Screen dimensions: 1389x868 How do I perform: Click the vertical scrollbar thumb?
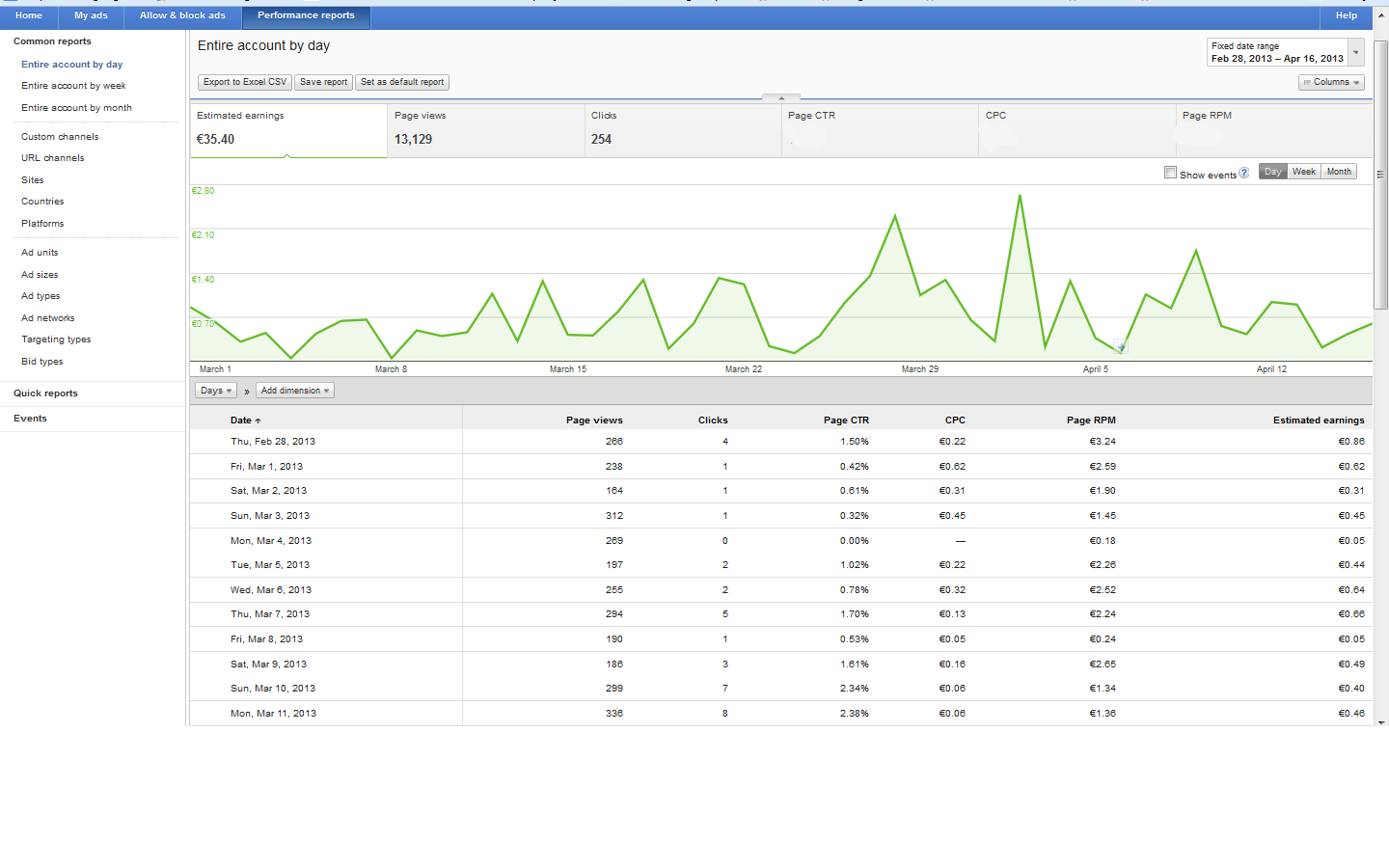pyautogui.click(x=1381, y=175)
